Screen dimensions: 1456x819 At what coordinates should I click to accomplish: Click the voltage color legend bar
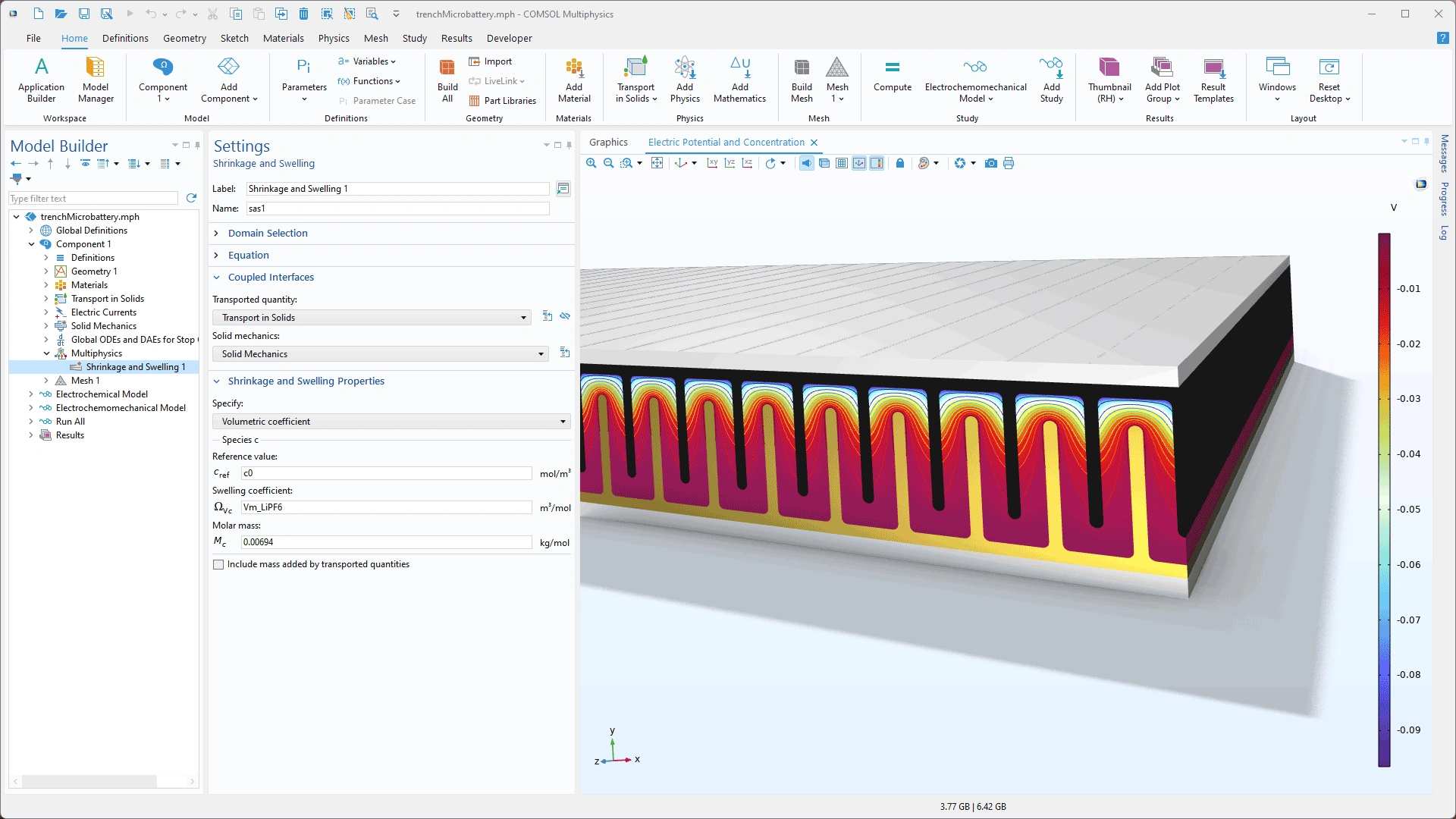pyautogui.click(x=1384, y=500)
